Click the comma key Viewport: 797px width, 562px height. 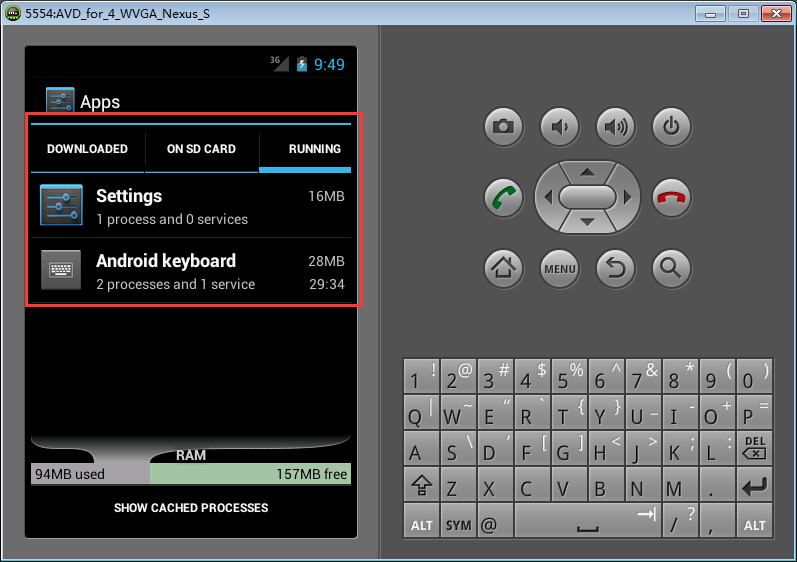pos(717,520)
